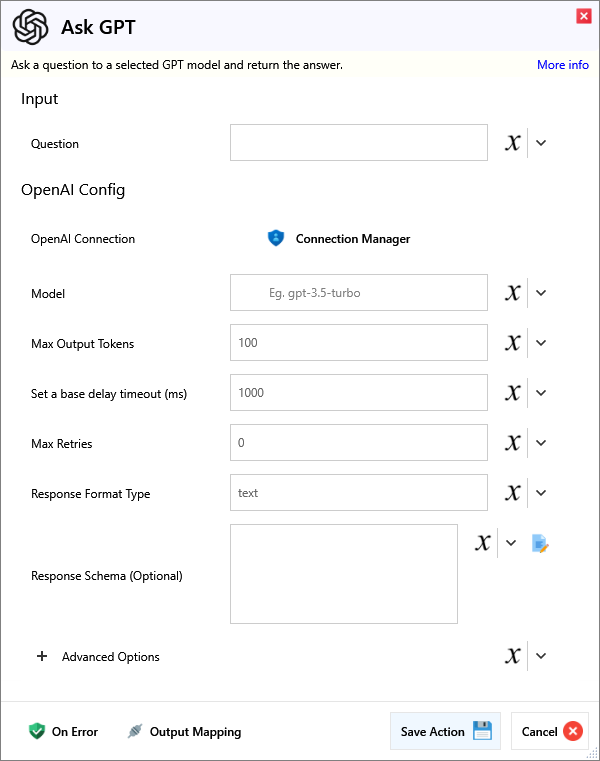The image size is (600, 761).
Task: Click the variable icon for Response Format Type
Action: pyautogui.click(x=513, y=493)
